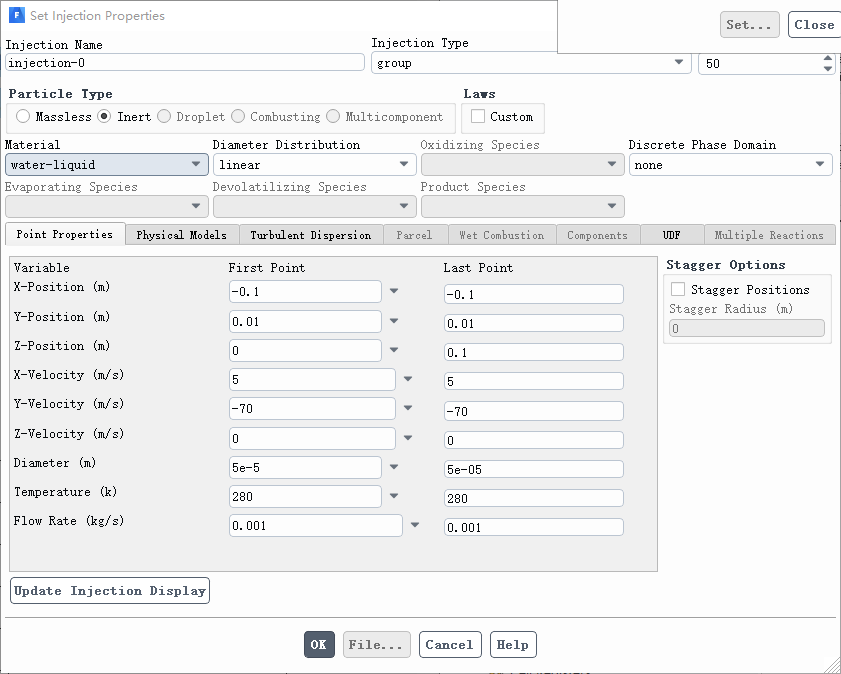Viewport: 841px width, 674px height.
Task: Switch to the Physical Models tab
Action: pyautogui.click(x=182, y=235)
